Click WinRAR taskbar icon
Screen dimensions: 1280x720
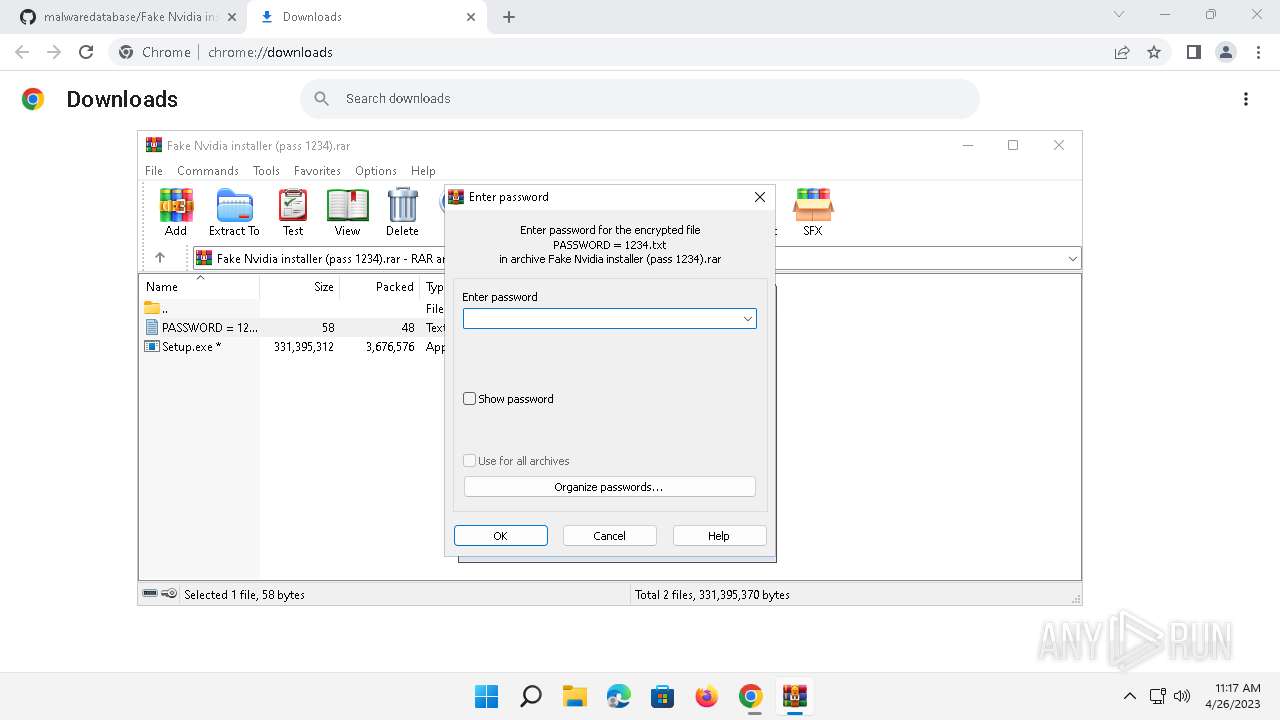pyautogui.click(x=795, y=696)
